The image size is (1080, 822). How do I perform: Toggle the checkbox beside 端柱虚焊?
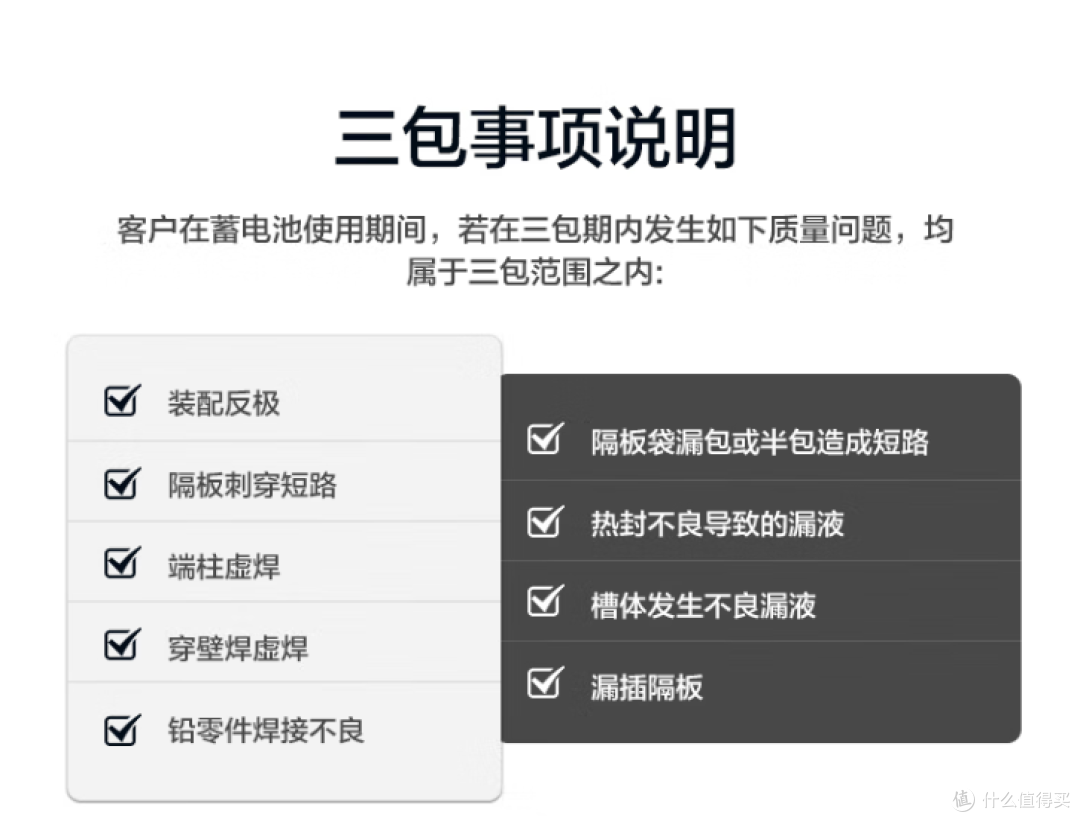point(122,563)
